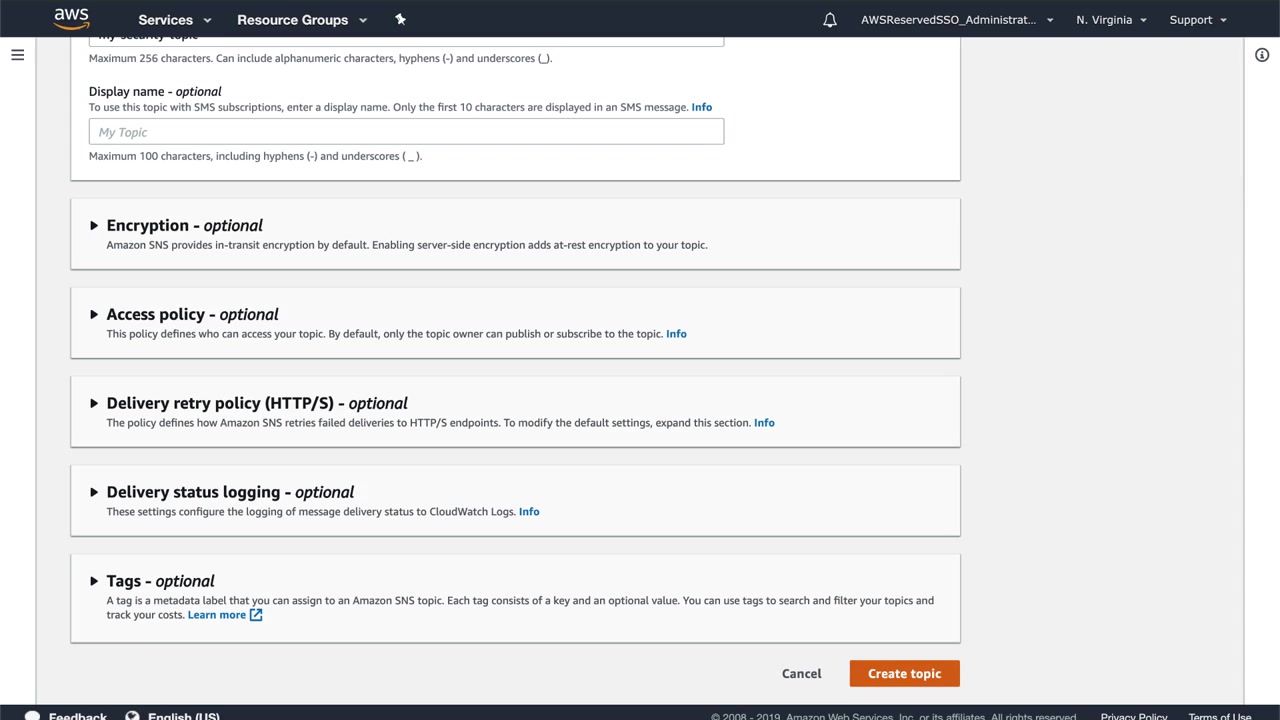Viewport: 1280px width, 720px height.
Task: Click the pin shortcut icon in navbar
Action: click(x=400, y=19)
